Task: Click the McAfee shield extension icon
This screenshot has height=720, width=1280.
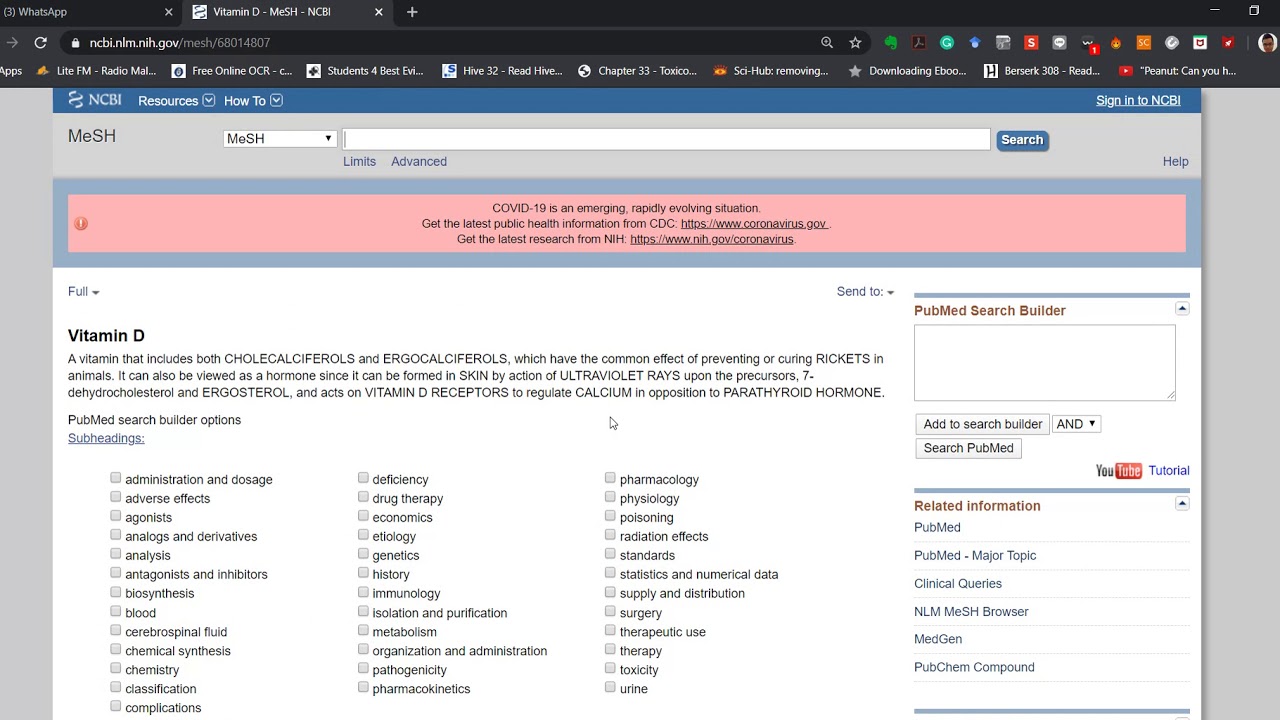Action: pos(1200,43)
